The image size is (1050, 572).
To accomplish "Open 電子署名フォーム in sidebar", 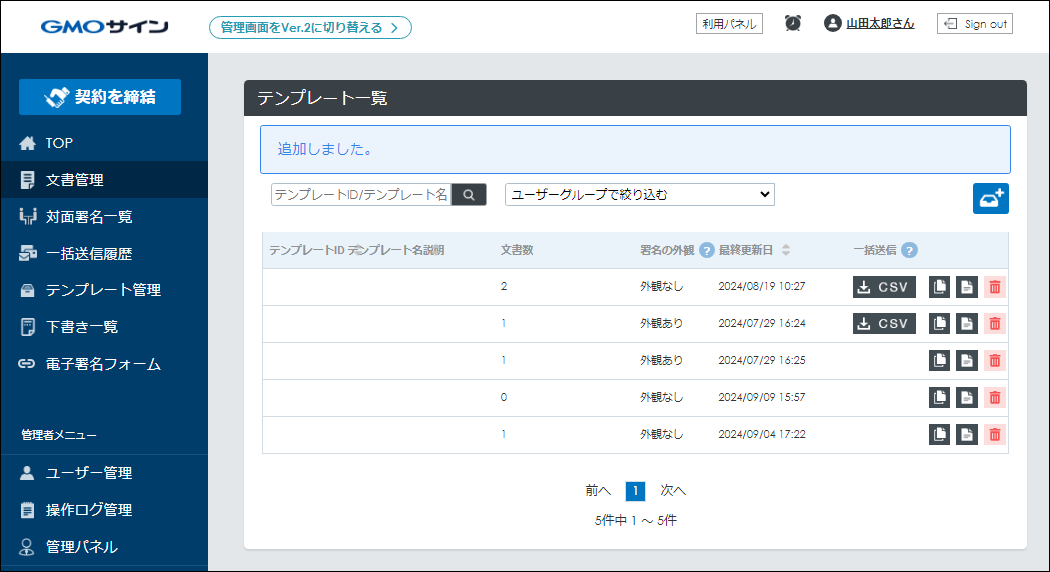I will [104, 364].
